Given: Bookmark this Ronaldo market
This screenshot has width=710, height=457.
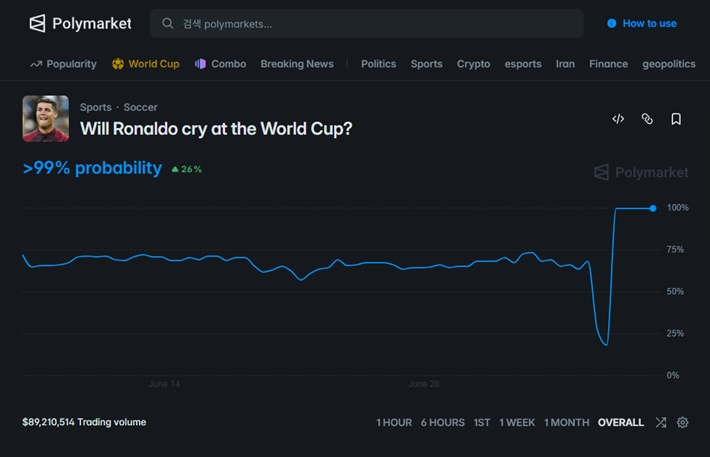Looking at the screenshot, I should (x=676, y=119).
